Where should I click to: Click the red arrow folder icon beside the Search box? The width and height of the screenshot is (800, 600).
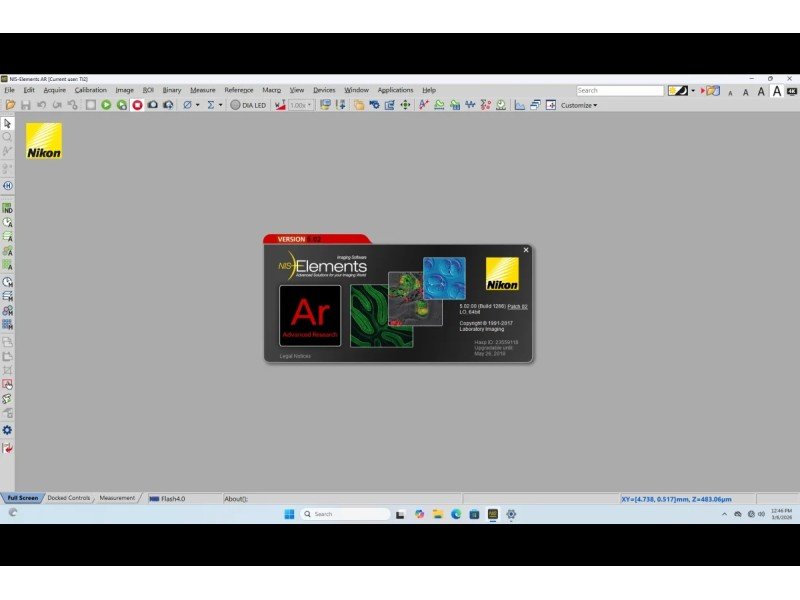tap(710, 91)
